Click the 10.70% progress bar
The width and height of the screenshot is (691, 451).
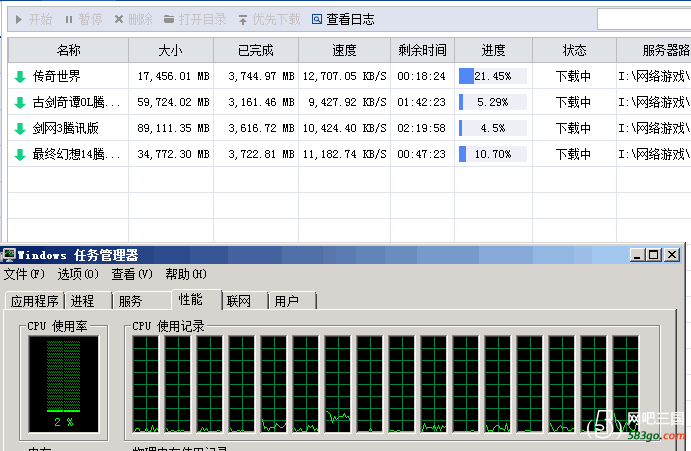point(493,154)
